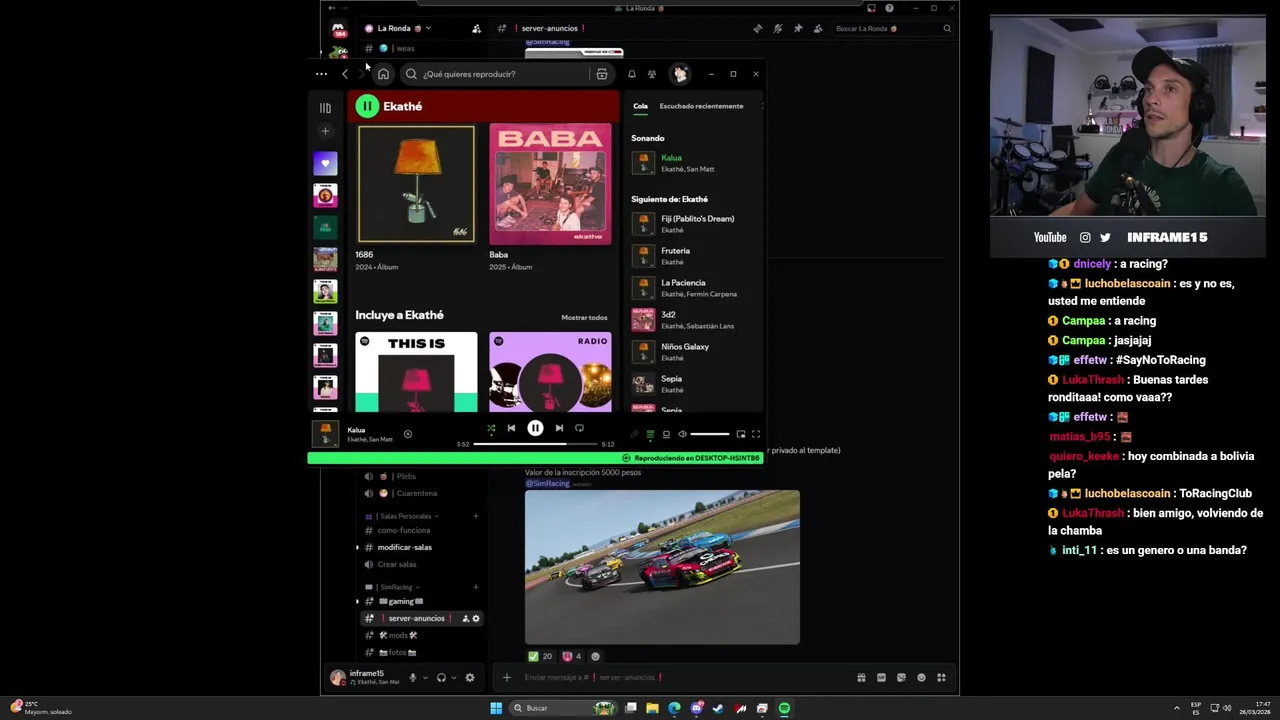Image resolution: width=1280 pixels, height=720 pixels.
Task: Go back in Spotify navigation
Action: (345, 74)
